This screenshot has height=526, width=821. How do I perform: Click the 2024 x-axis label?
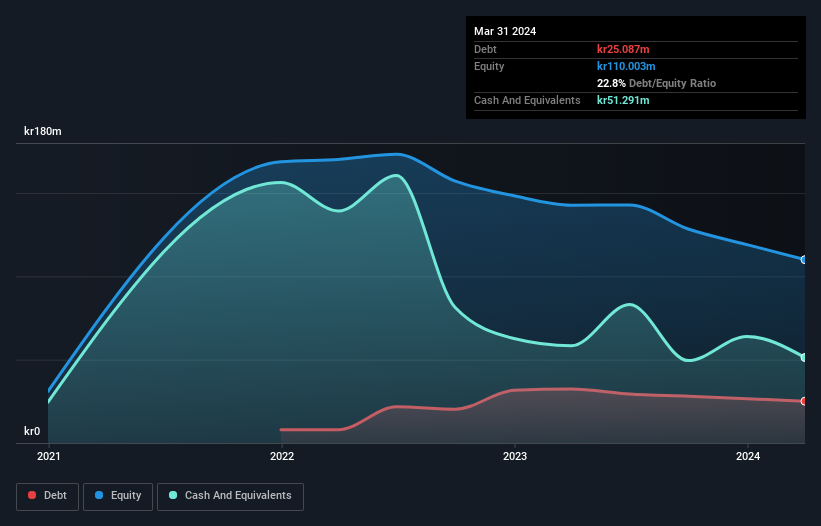[748, 456]
